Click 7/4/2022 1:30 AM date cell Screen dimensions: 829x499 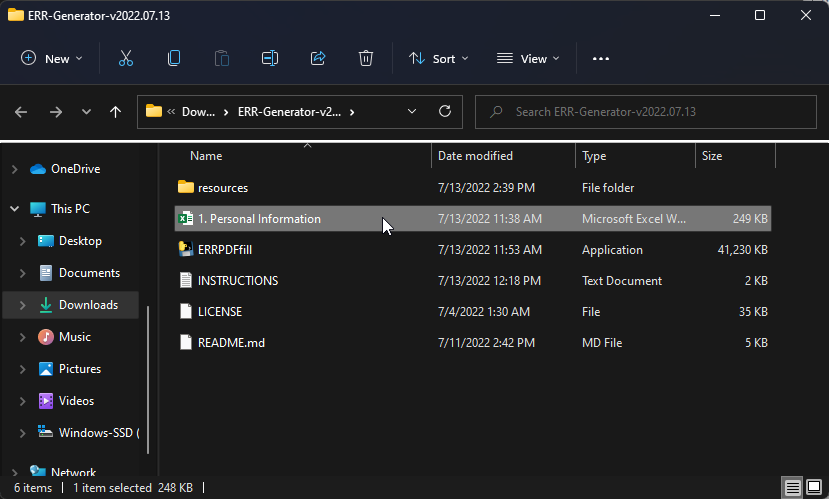484,312
